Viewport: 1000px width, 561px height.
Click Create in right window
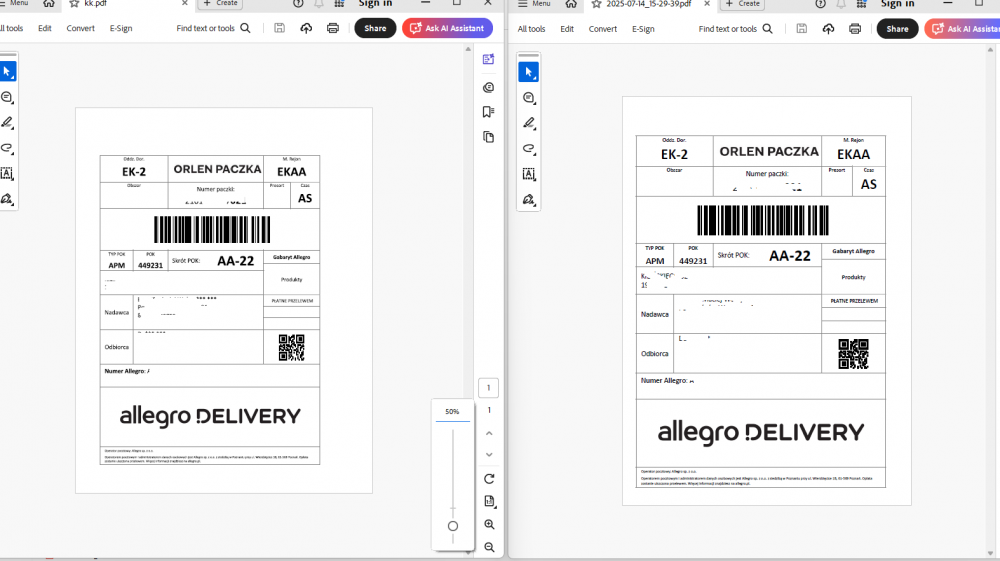(743, 3)
